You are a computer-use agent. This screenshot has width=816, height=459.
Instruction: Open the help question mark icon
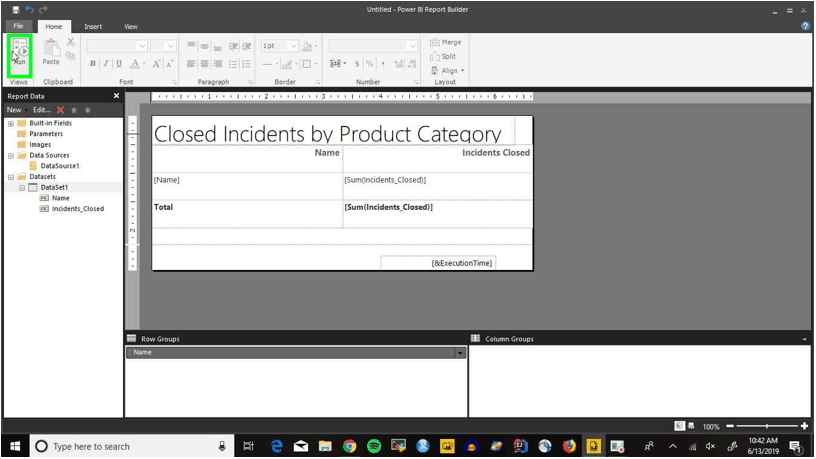805,26
